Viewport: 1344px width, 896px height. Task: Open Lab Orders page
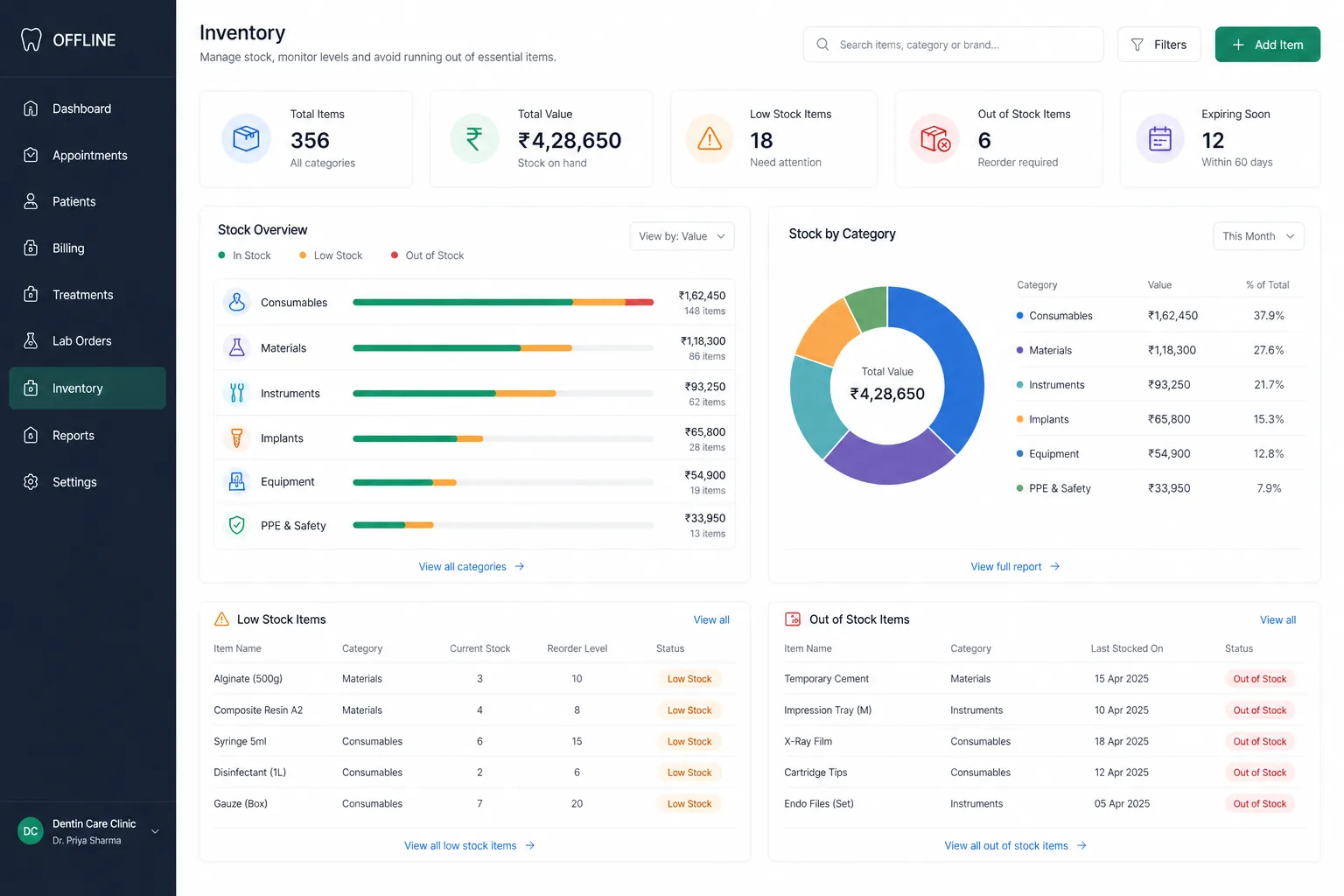click(x=87, y=340)
